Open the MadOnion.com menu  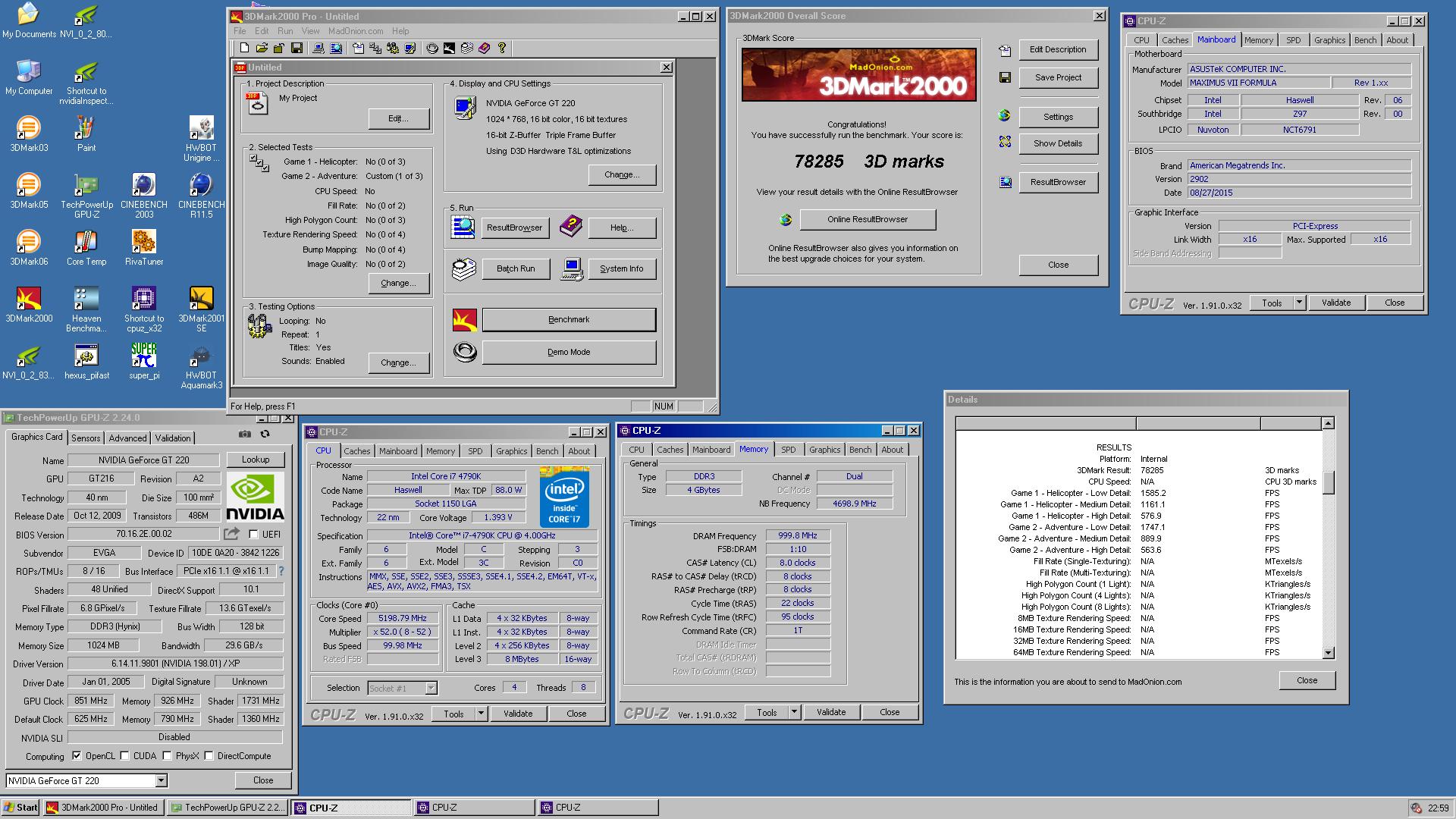[x=356, y=31]
